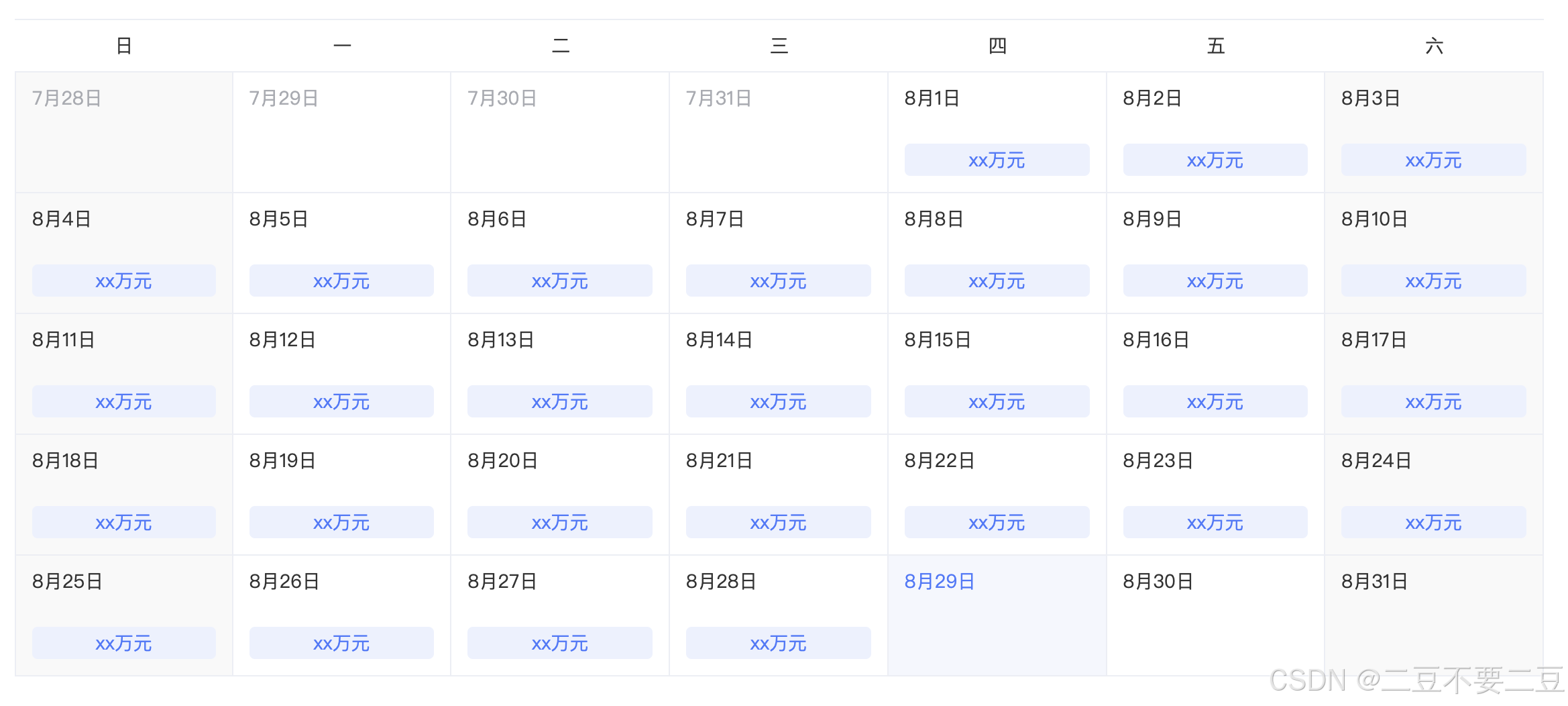Image resolution: width=1568 pixels, height=706 pixels.
Task: Click the xx万元 button under 8月1日
Action: [x=997, y=160]
